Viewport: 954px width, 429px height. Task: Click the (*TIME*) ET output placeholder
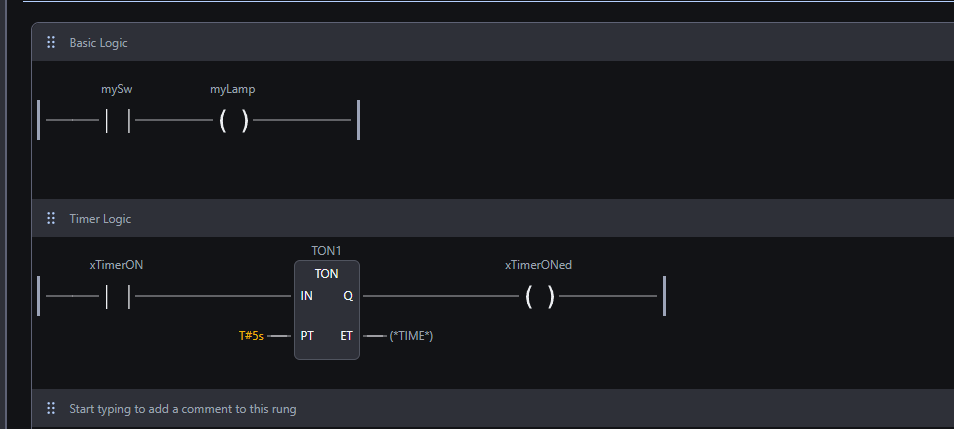(411, 336)
